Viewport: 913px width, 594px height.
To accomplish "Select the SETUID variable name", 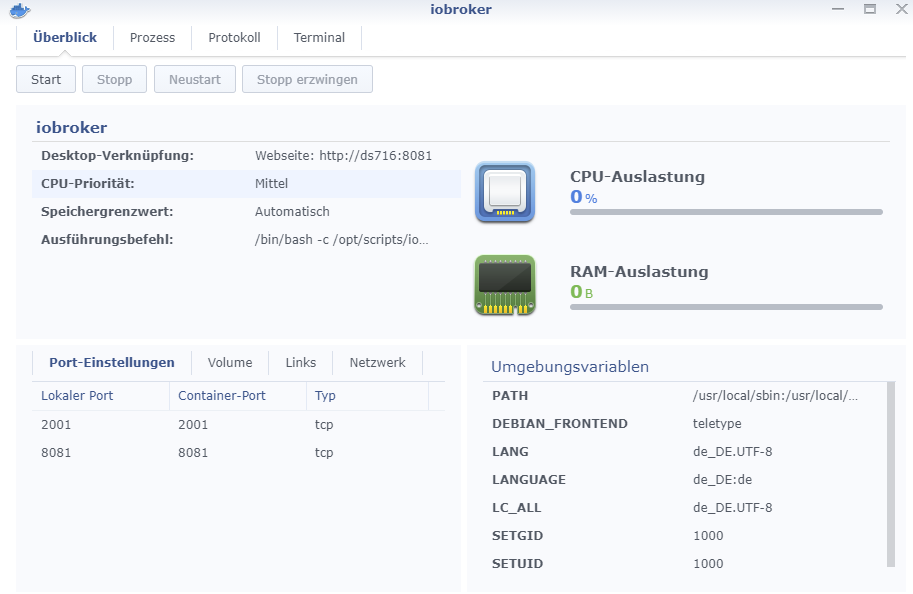I will click(517, 564).
